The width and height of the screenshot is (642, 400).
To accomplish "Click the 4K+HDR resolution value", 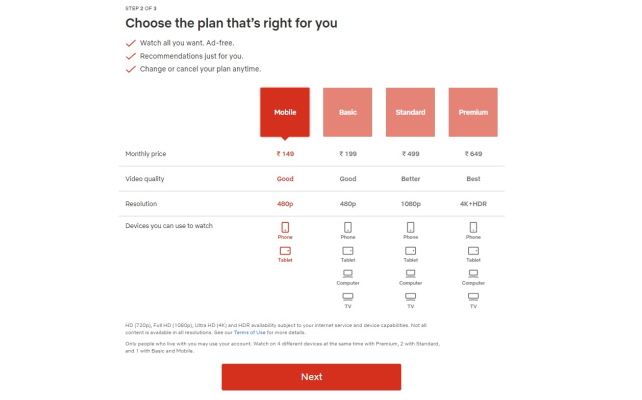I will tap(473, 204).
